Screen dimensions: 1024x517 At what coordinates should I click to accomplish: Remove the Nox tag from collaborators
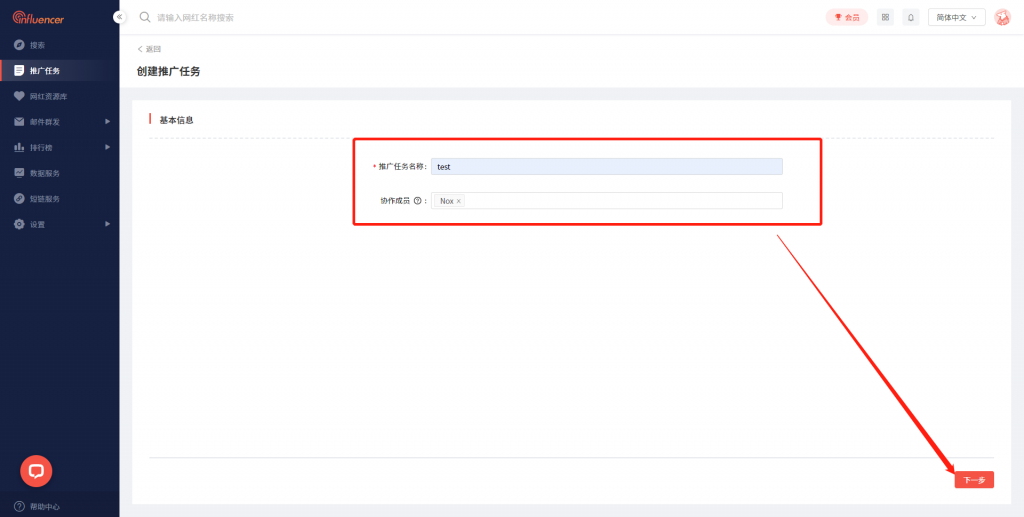(459, 201)
